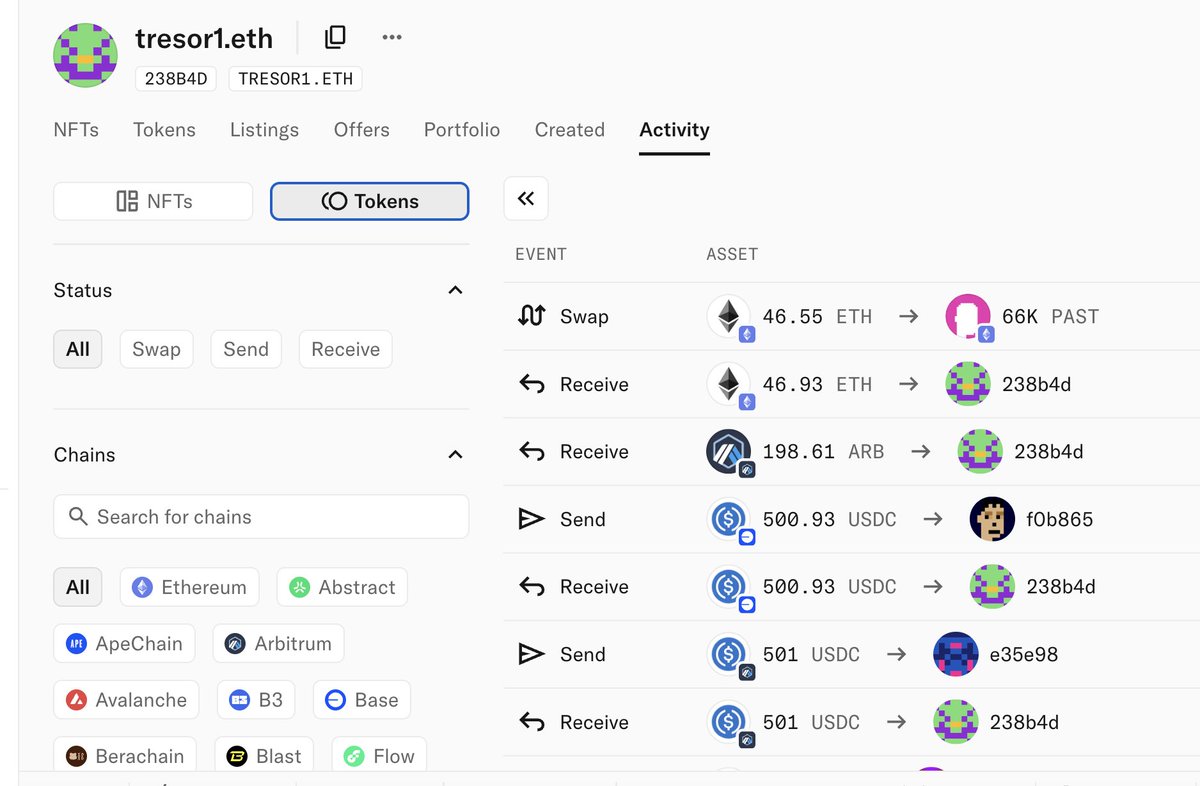Copy the wallet address via the copy icon
Image resolution: width=1200 pixels, height=786 pixels.
tap(335, 38)
